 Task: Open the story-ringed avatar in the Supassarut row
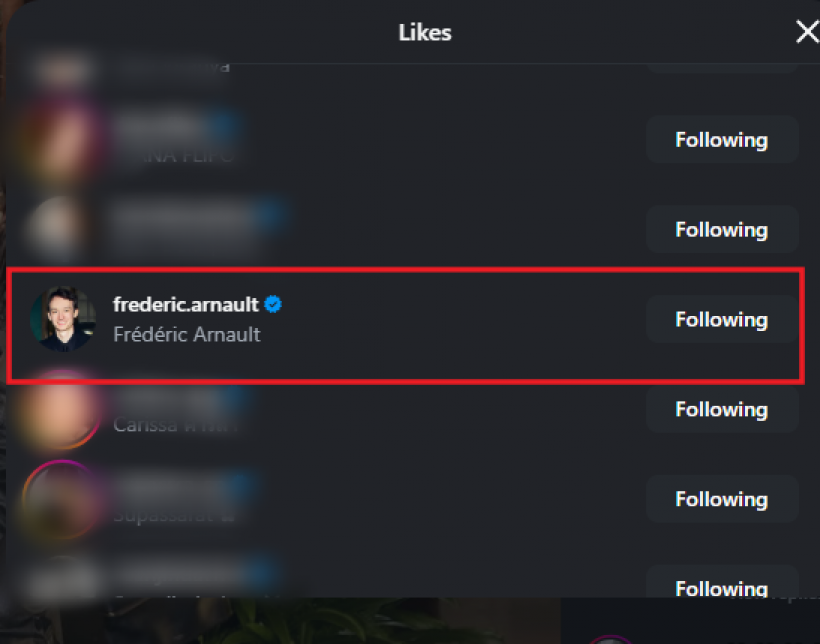point(61,499)
